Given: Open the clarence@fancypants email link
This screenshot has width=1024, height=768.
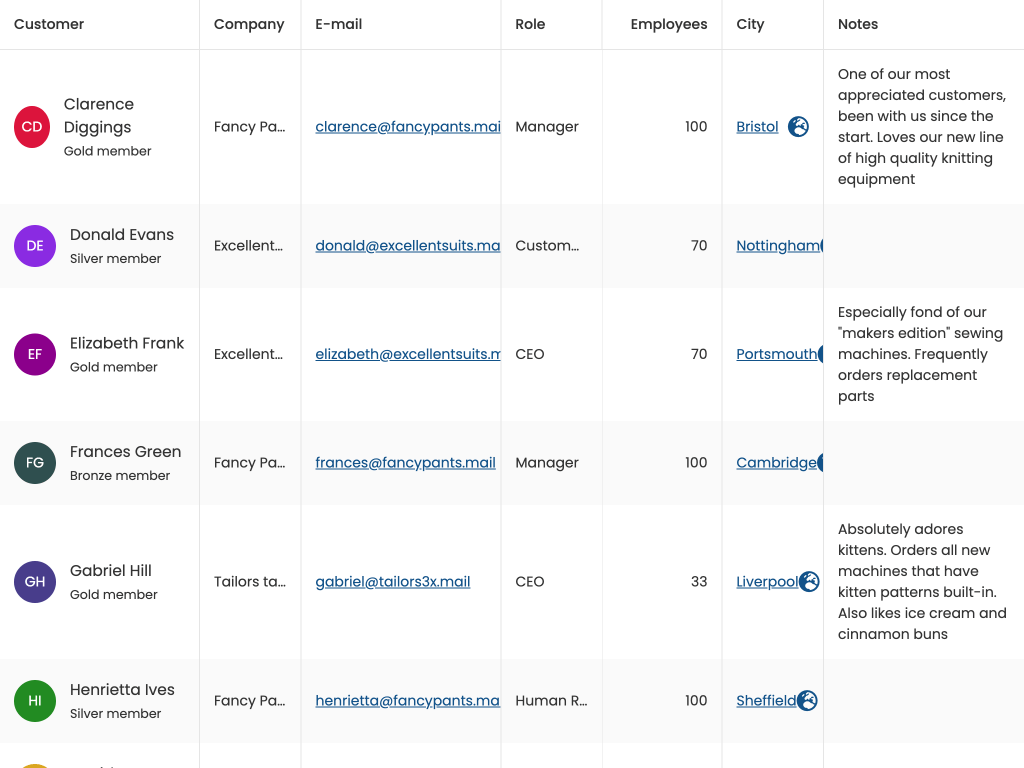Looking at the screenshot, I should point(407,127).
